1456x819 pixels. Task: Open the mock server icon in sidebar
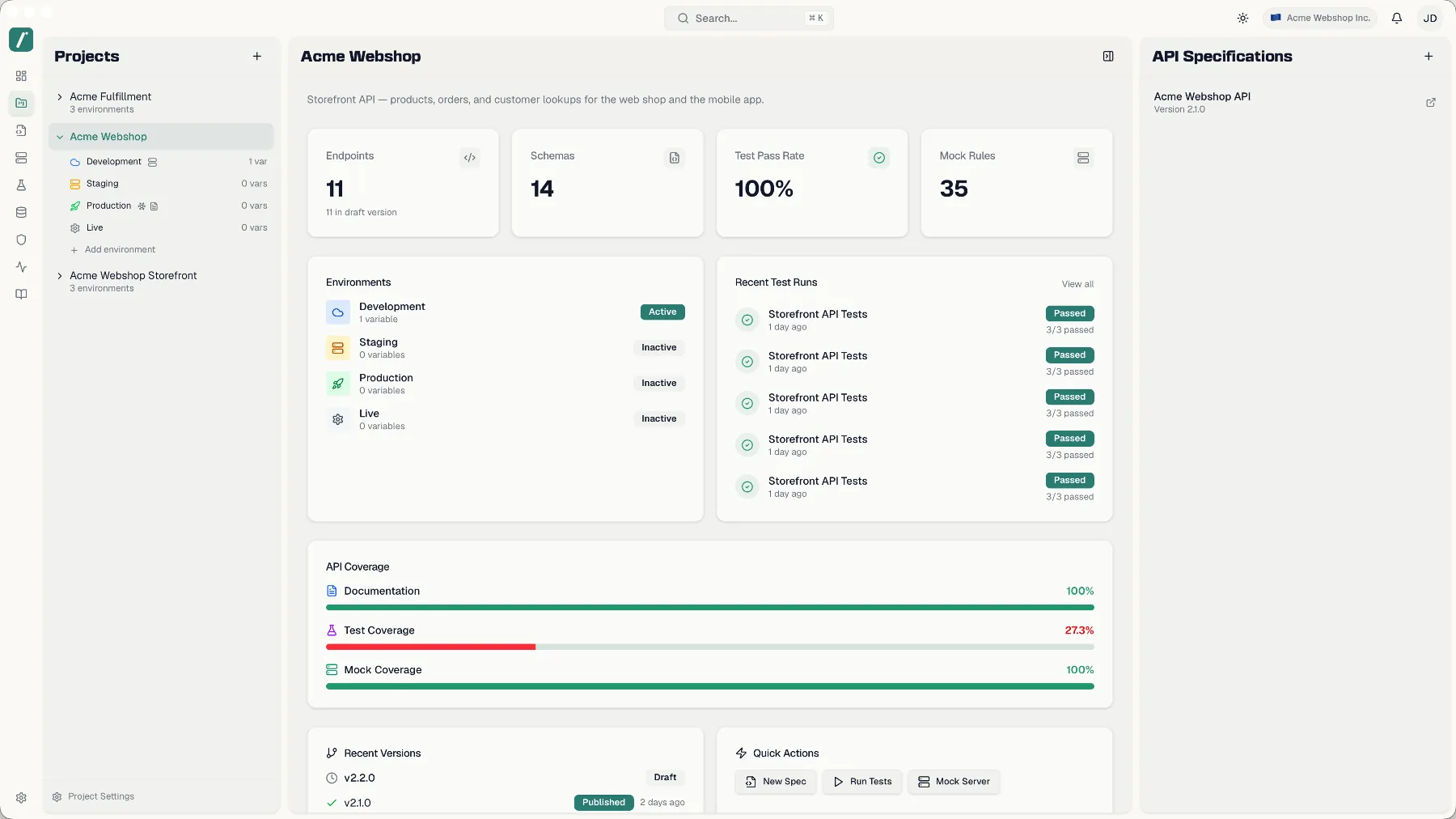pos(21,158)
